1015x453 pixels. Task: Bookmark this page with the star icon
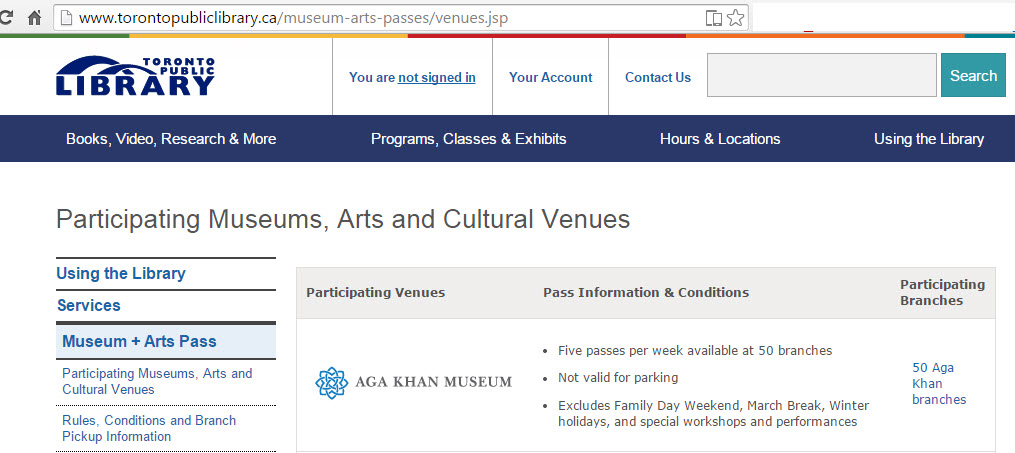pos(736,18)
